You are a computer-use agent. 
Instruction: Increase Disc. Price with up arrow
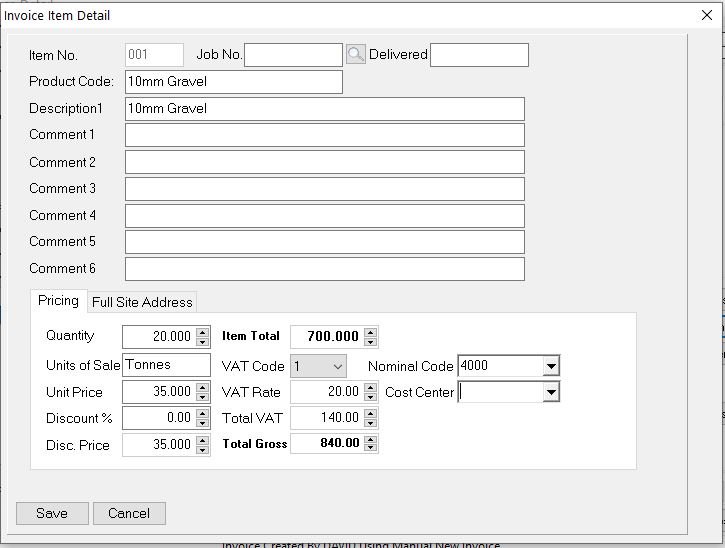coord(202,439)
